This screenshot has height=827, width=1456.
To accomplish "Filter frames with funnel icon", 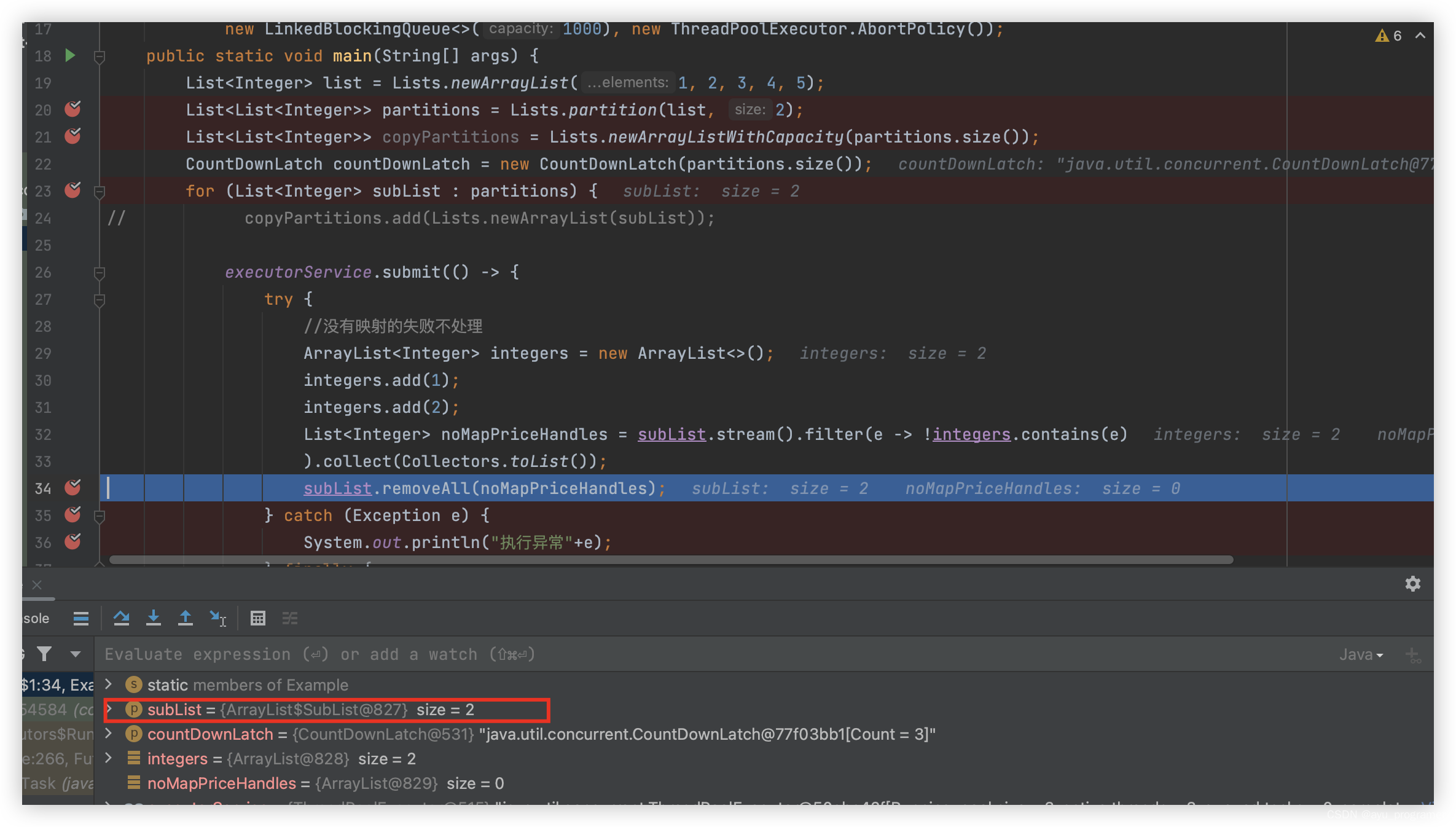I will click(44, 654).
